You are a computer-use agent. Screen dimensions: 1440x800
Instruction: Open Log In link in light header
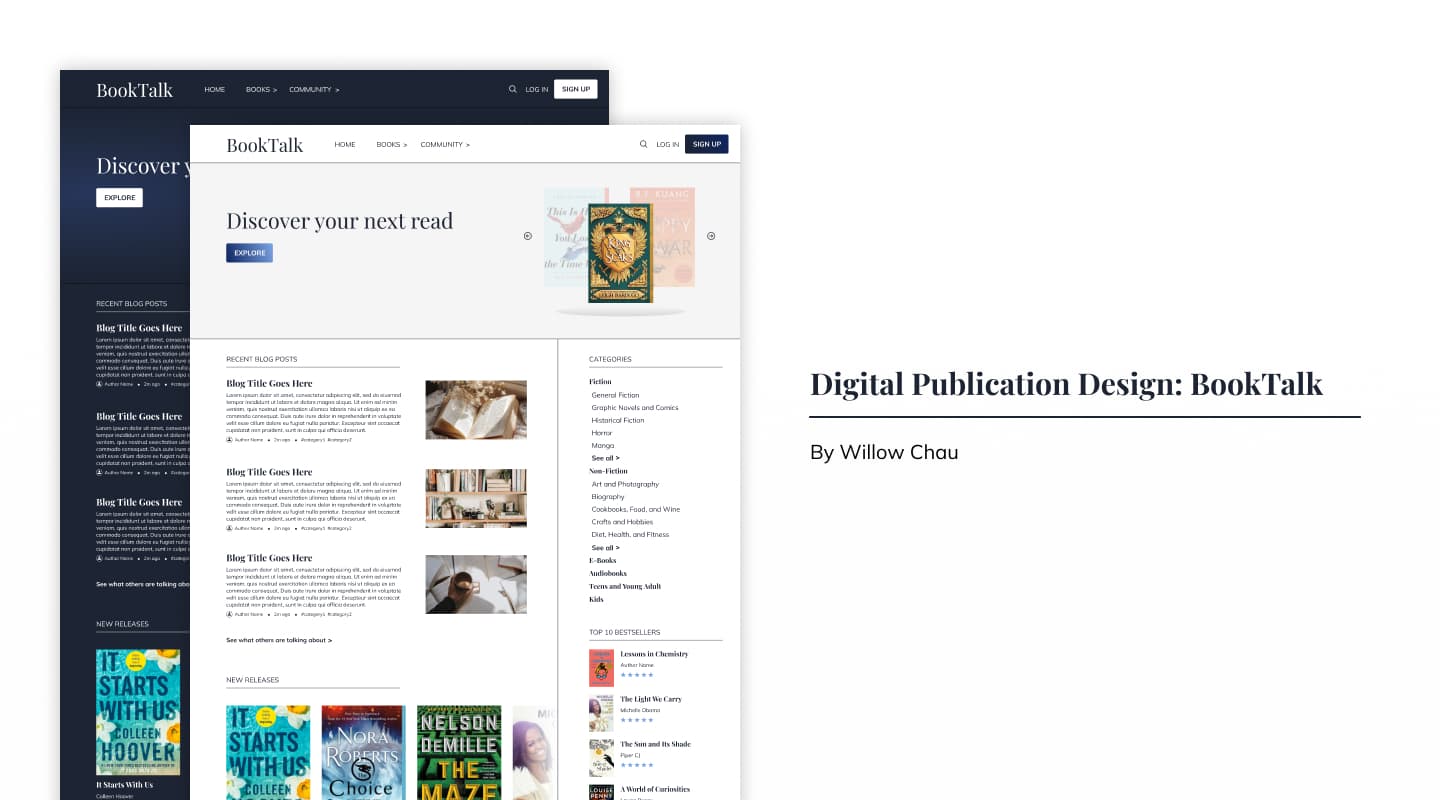tap(667, 145)
